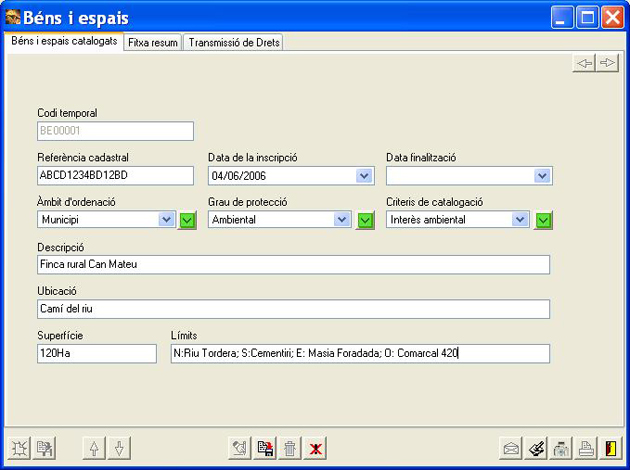
Task: Click the Referència cadastral text field
Action: tap(115, 176)
